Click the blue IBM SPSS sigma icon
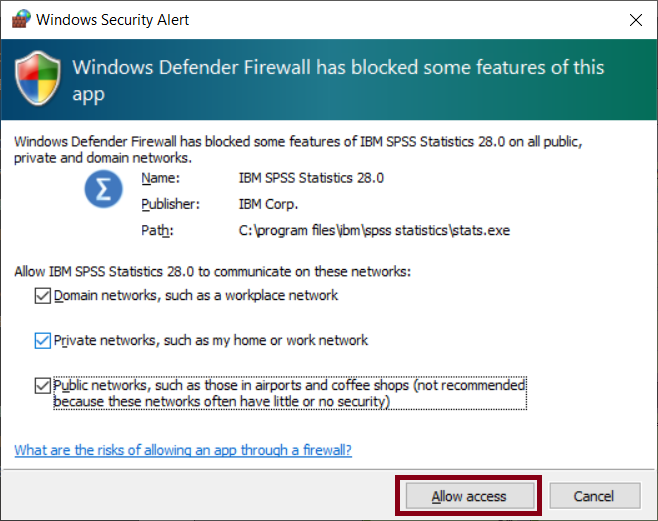 pyautogui.click(x=103, y=190)
